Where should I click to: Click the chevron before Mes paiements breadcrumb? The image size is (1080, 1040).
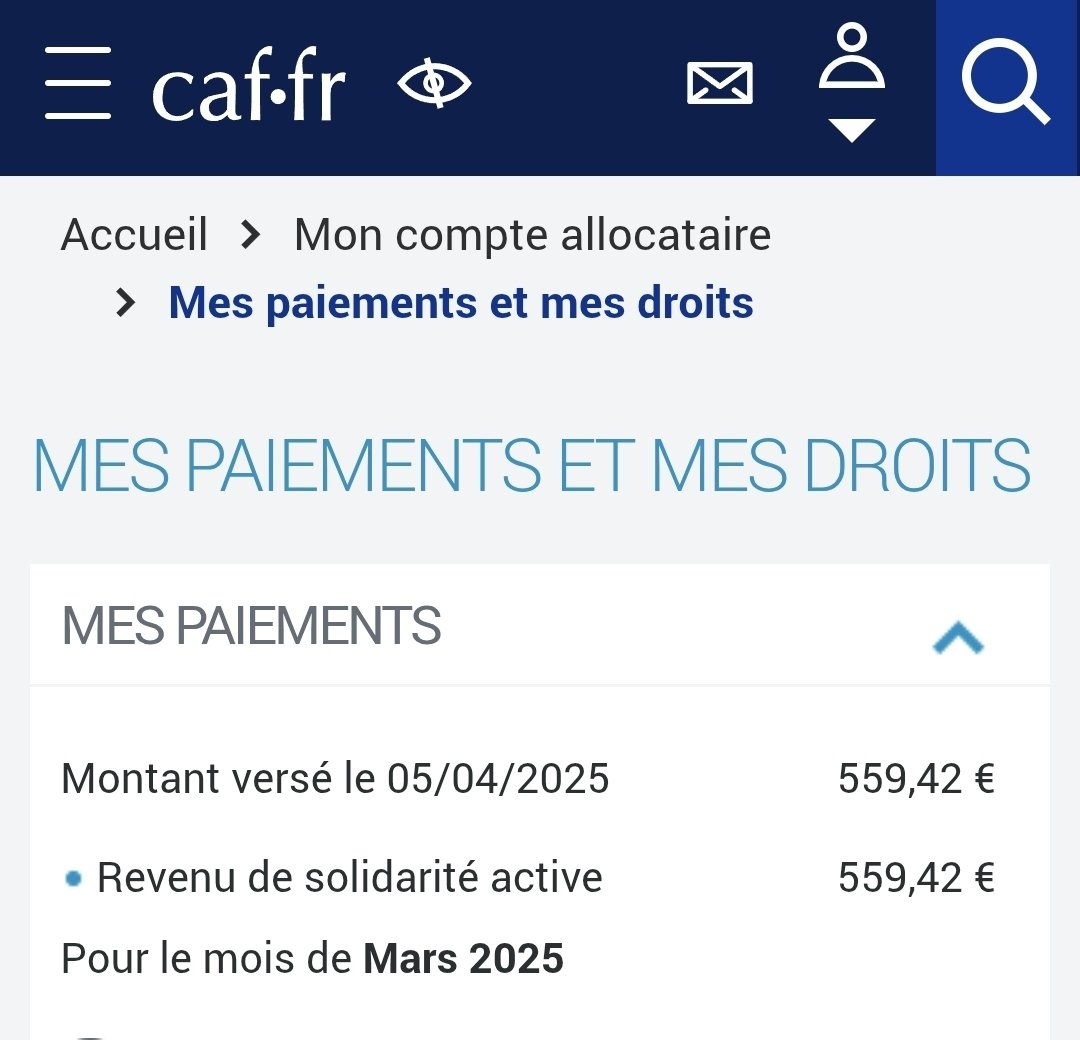125,303
